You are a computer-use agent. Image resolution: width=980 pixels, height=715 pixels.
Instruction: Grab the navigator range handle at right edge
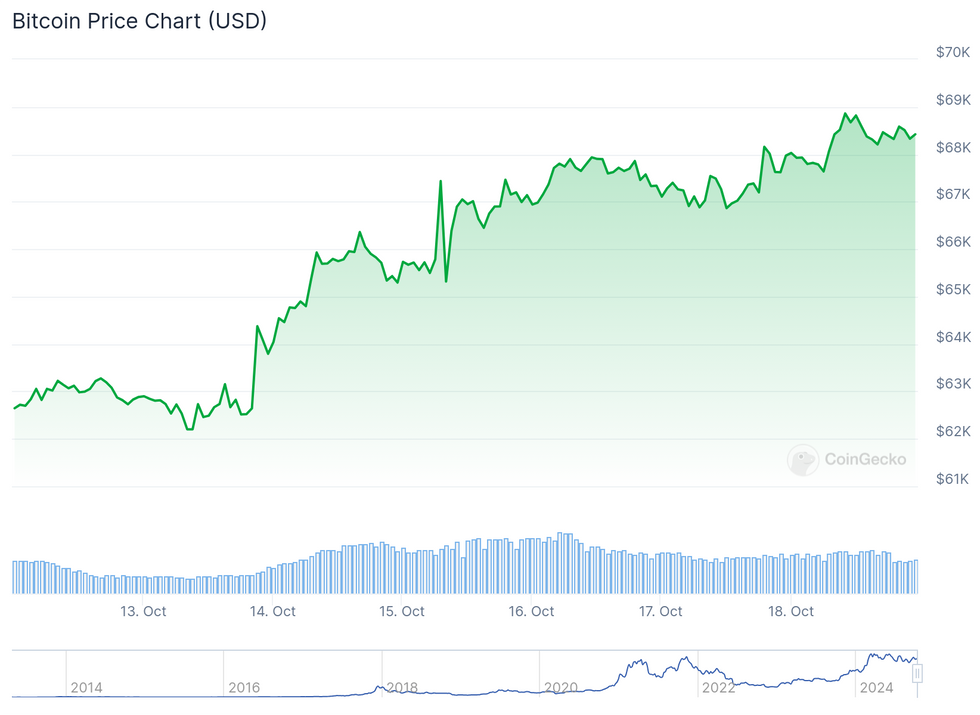[916, 674]
